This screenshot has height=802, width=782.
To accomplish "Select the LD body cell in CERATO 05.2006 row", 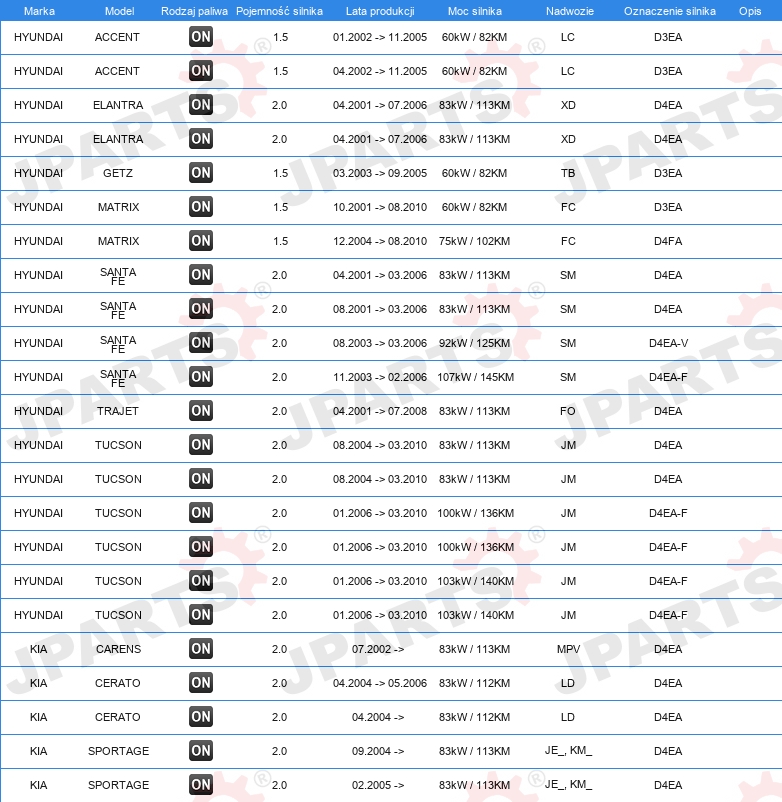I will [x=568, y=683].
